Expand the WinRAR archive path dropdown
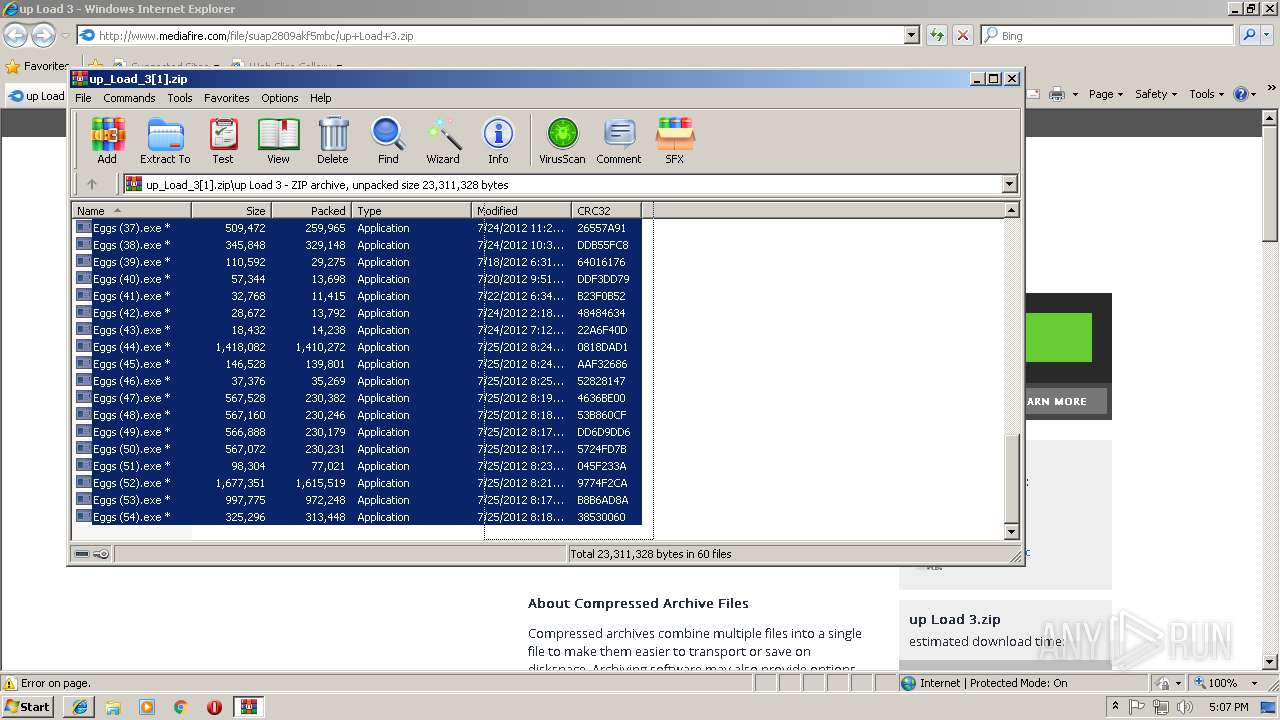This screenshot has width=1280, height=720. click(x=1009, y=184)
